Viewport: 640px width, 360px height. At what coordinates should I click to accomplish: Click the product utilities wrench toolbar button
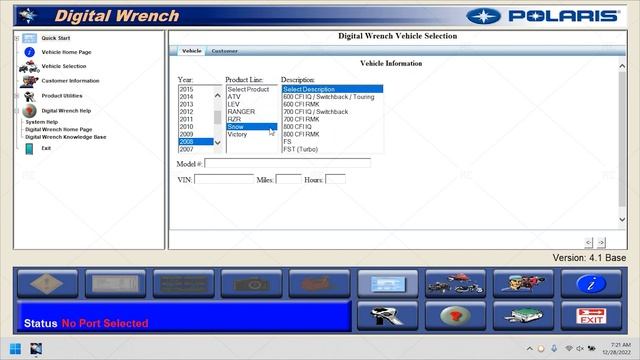click(x=388, y=316)
